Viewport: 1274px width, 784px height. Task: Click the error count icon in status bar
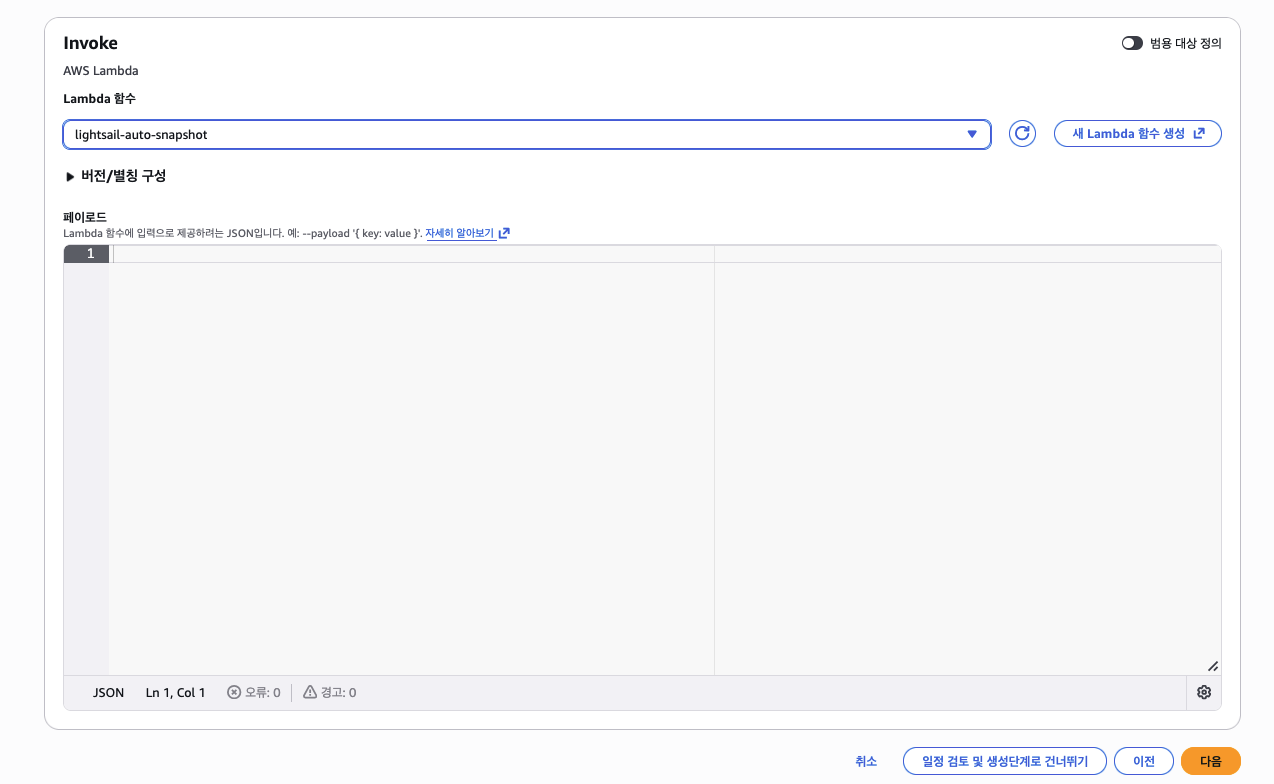[x=234, y=693]
